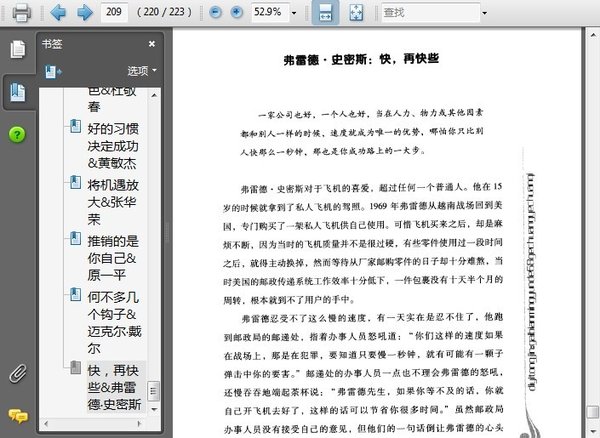Screen dimensions: 600x438
Task: Zoom out with the minus button
Action: click(216, 12)
